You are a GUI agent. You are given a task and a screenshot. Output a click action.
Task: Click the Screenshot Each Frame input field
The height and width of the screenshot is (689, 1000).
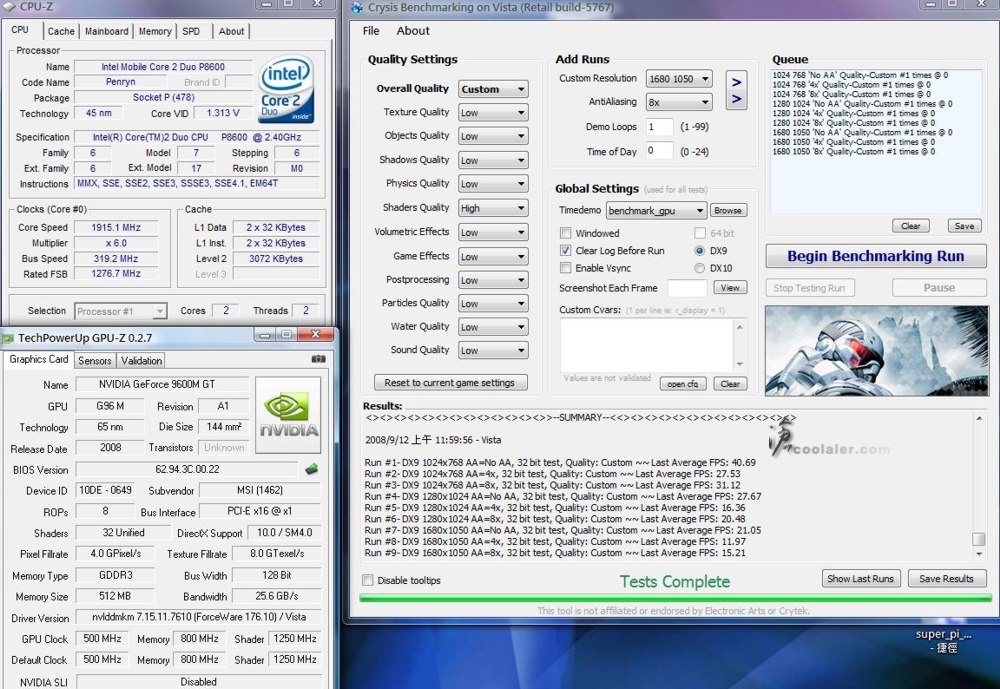pos(688,288)
